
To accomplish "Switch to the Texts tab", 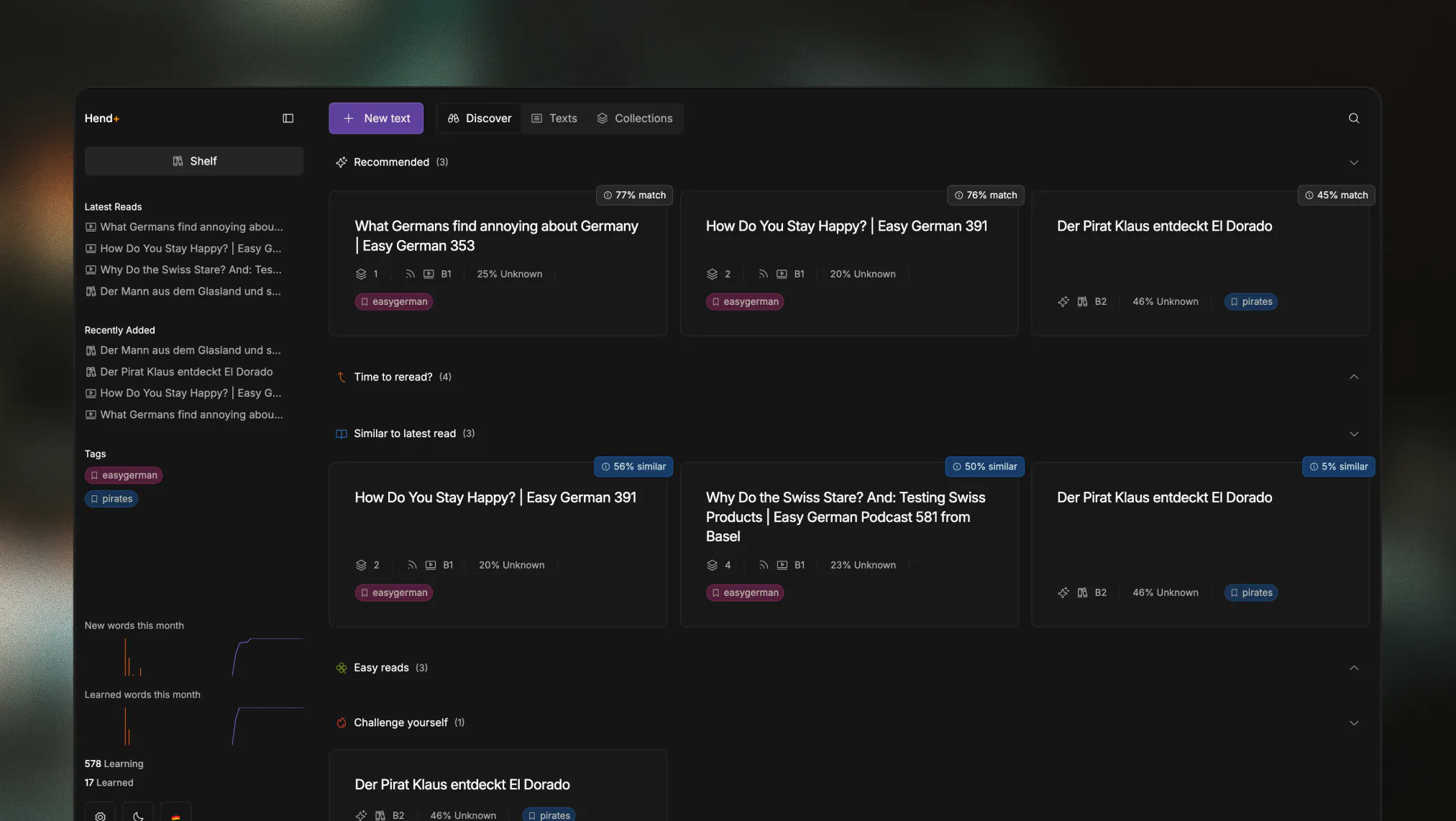I will click(554, 119).
